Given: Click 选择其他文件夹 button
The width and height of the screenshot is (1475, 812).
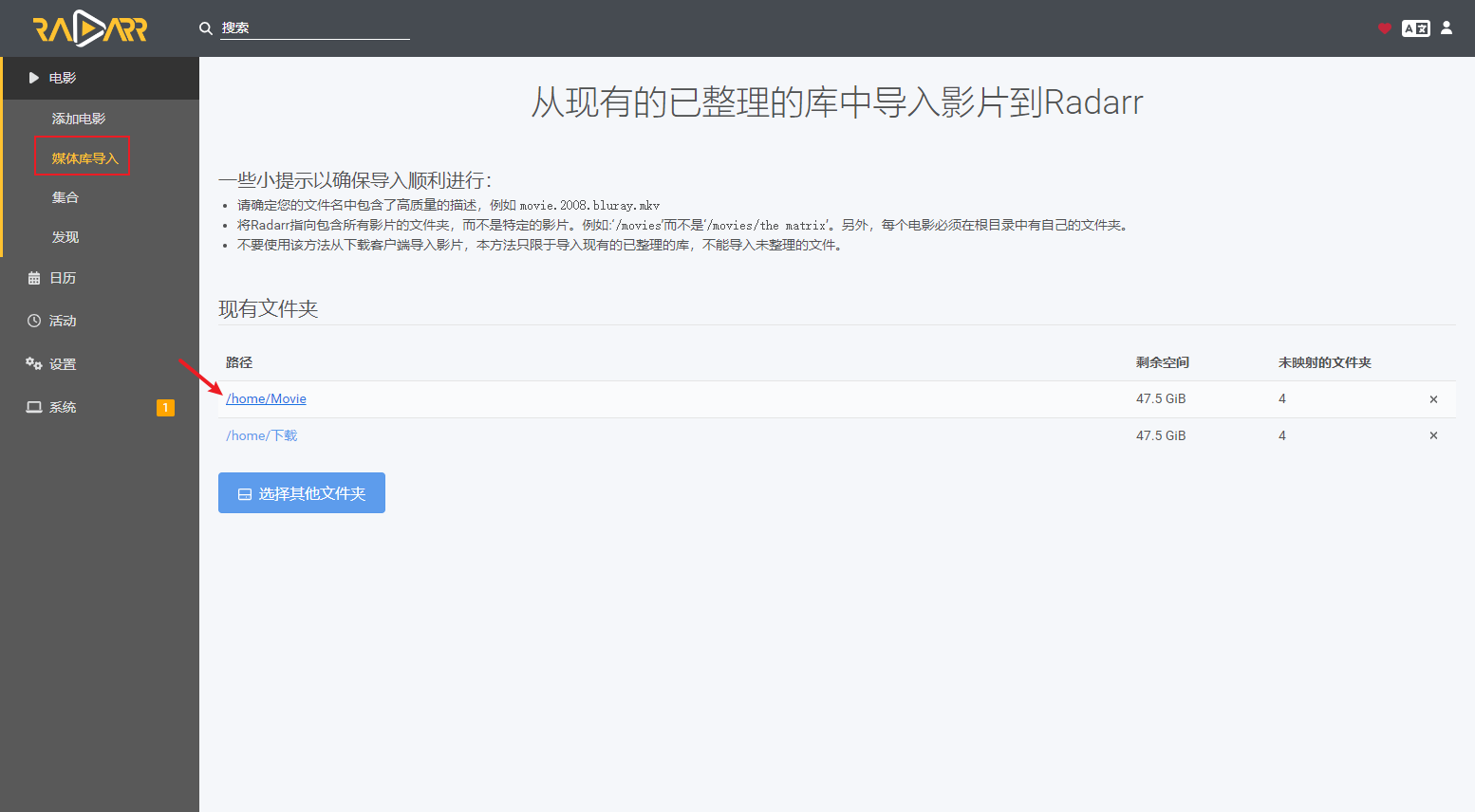Looking at the screenshot, I should (302, 493).
